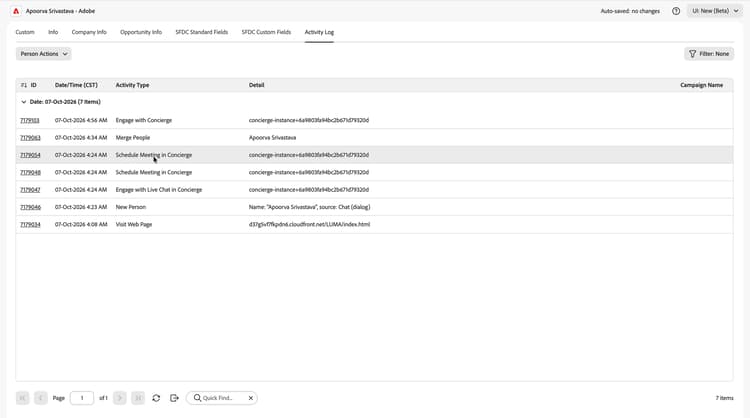
Task: Open ID link of highlighted Schedule Meeting row
Action: click(x=30, y=155)
